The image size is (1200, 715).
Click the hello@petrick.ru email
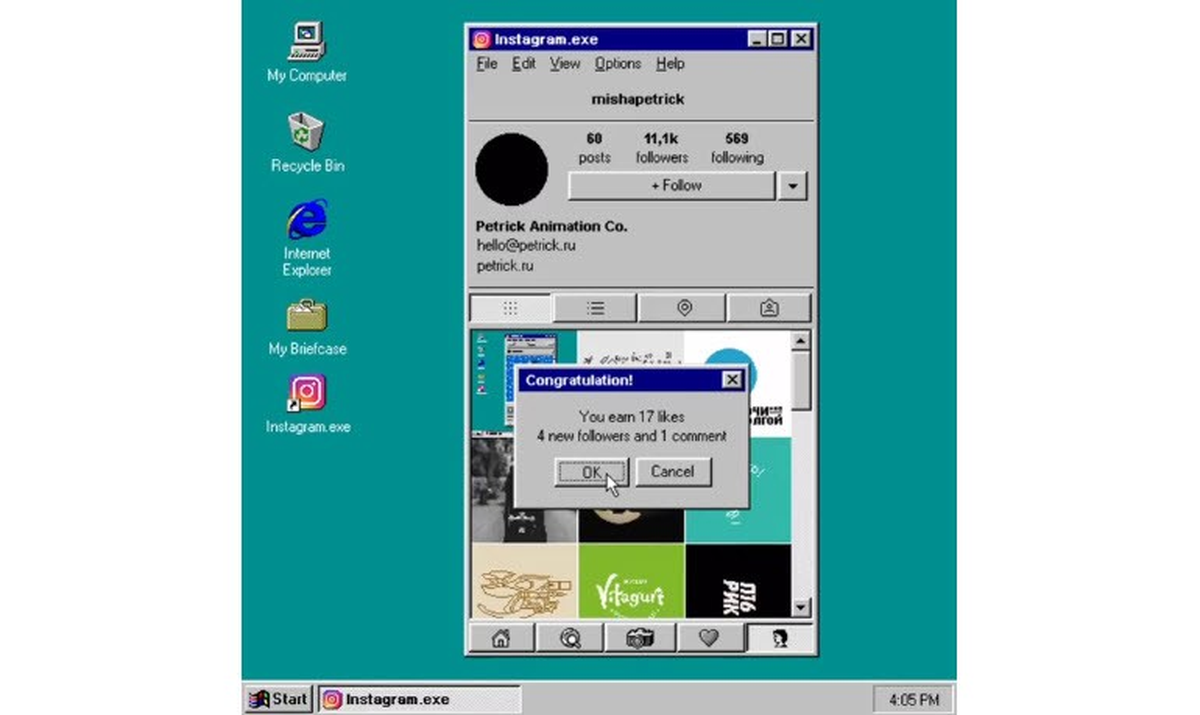pos(526,245)
